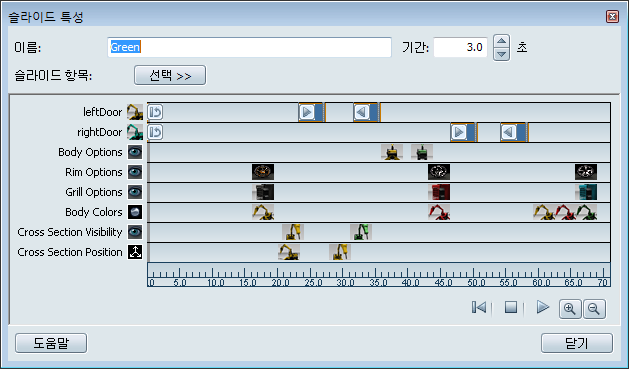630x370 pixels.
Task: Click the 이름 name field containing Green
Action: tap(250, 47)
